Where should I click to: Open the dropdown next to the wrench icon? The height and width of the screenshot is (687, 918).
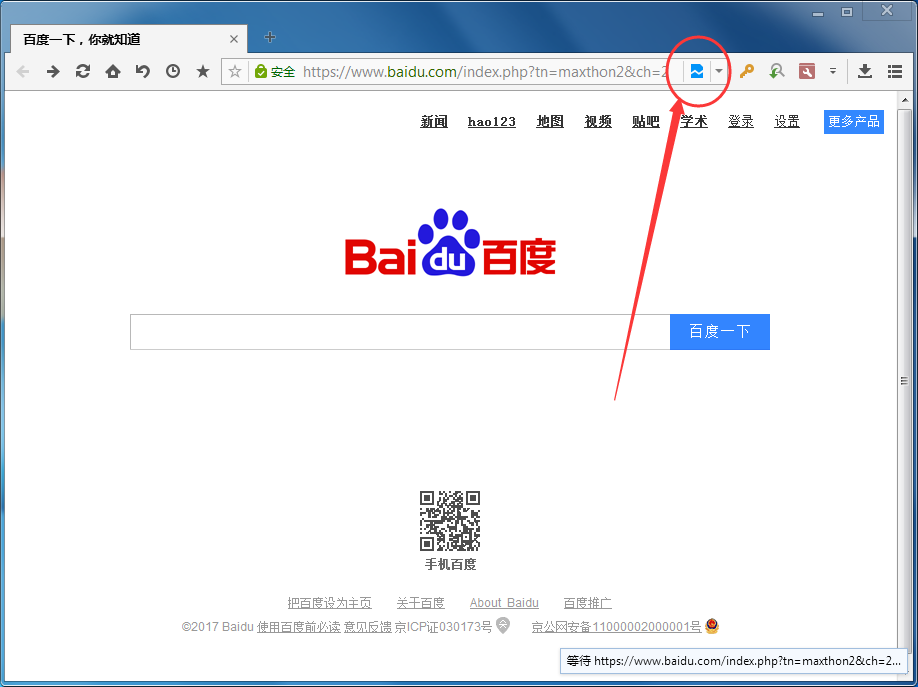(833, 71)
